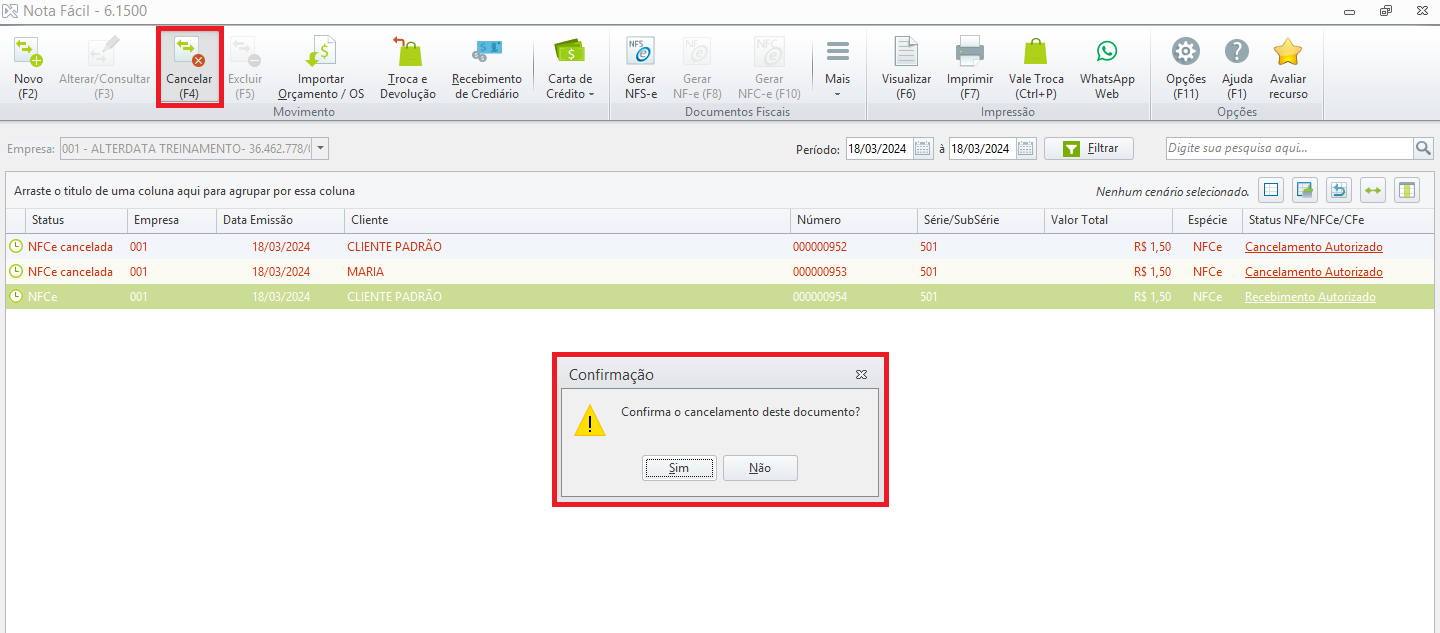Click the search box 'Digite sua pesquisa aqui'
1440x633 pixels.
1290,148
